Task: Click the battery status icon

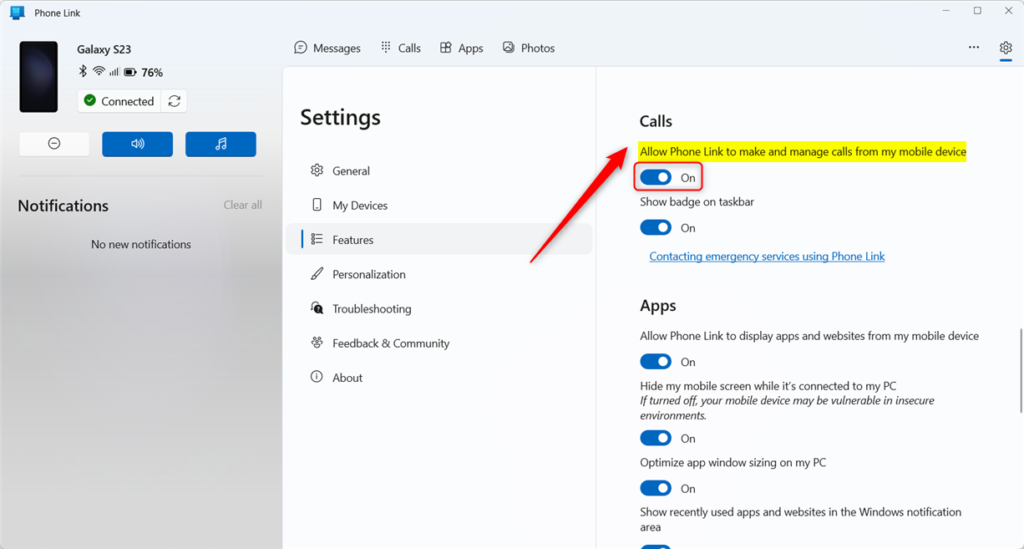Action: [131, 72]
